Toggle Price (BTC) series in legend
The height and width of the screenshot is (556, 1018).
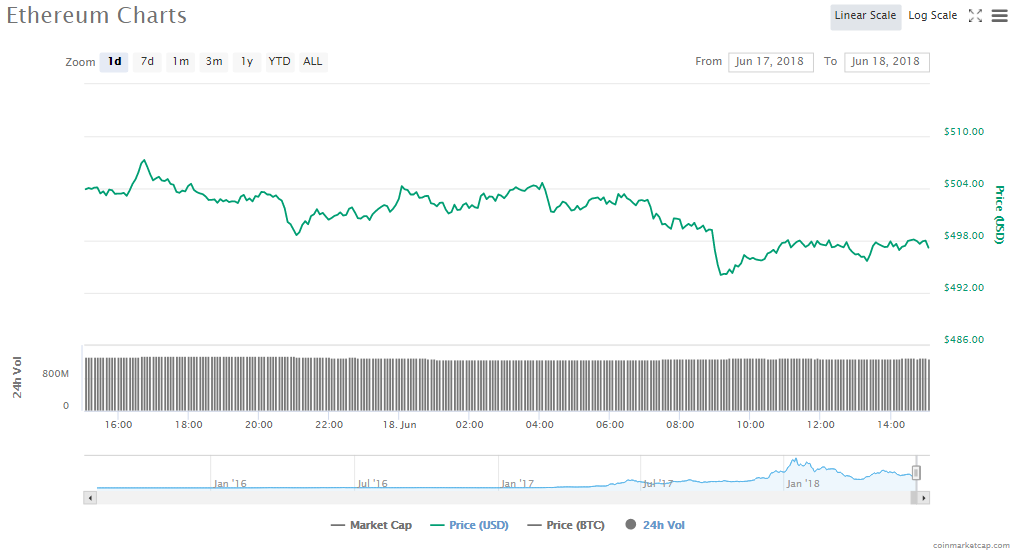click(565, 525)
